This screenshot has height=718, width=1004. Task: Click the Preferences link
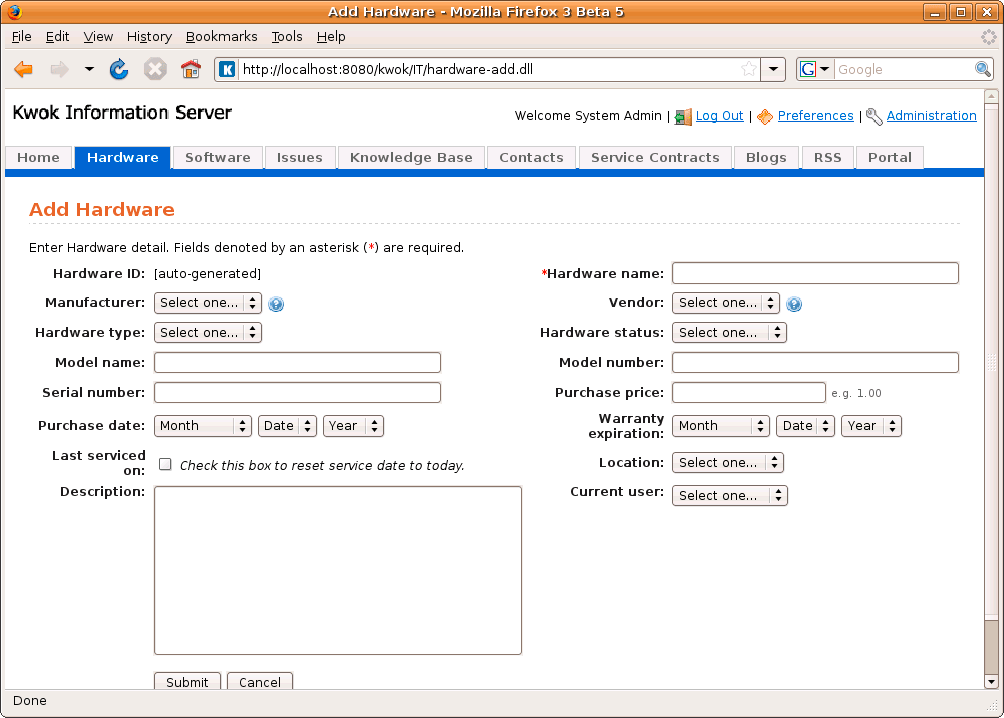815,116
